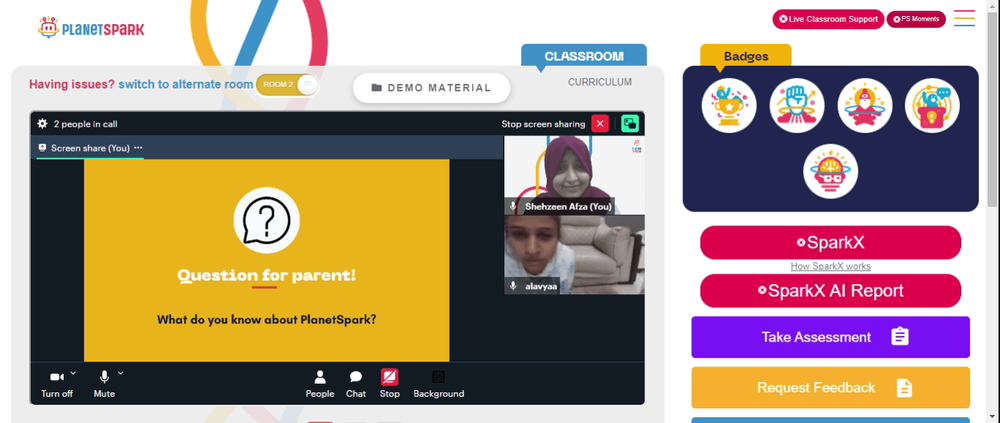
Task: Expand camera options chevron
Action: pos(73,373)
